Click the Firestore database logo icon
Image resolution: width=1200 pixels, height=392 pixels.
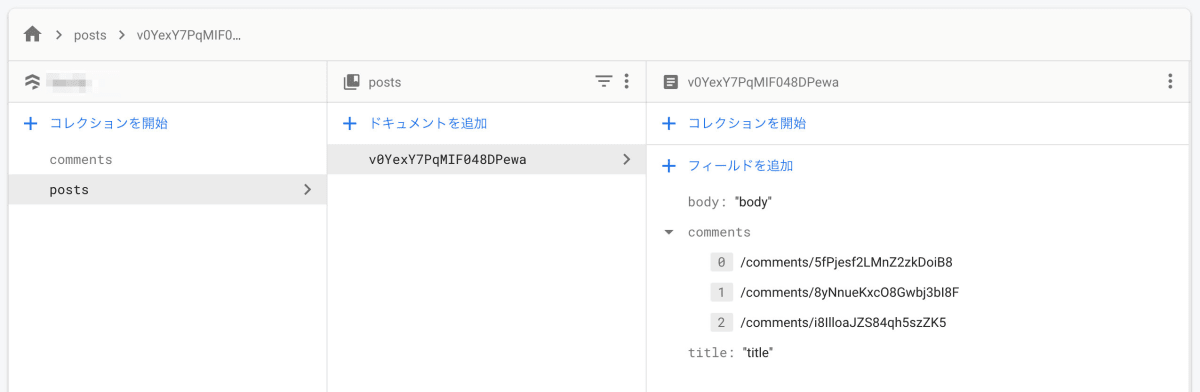point(32,82)
